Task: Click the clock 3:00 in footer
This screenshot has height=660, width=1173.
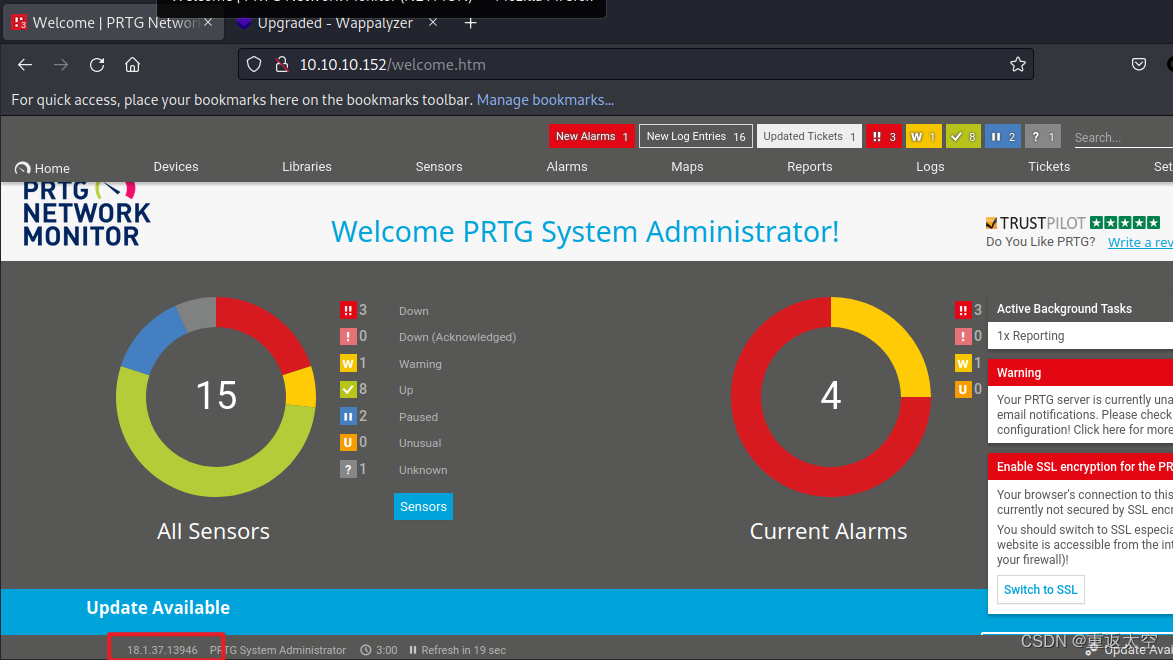Action: [x=379, y=650]
